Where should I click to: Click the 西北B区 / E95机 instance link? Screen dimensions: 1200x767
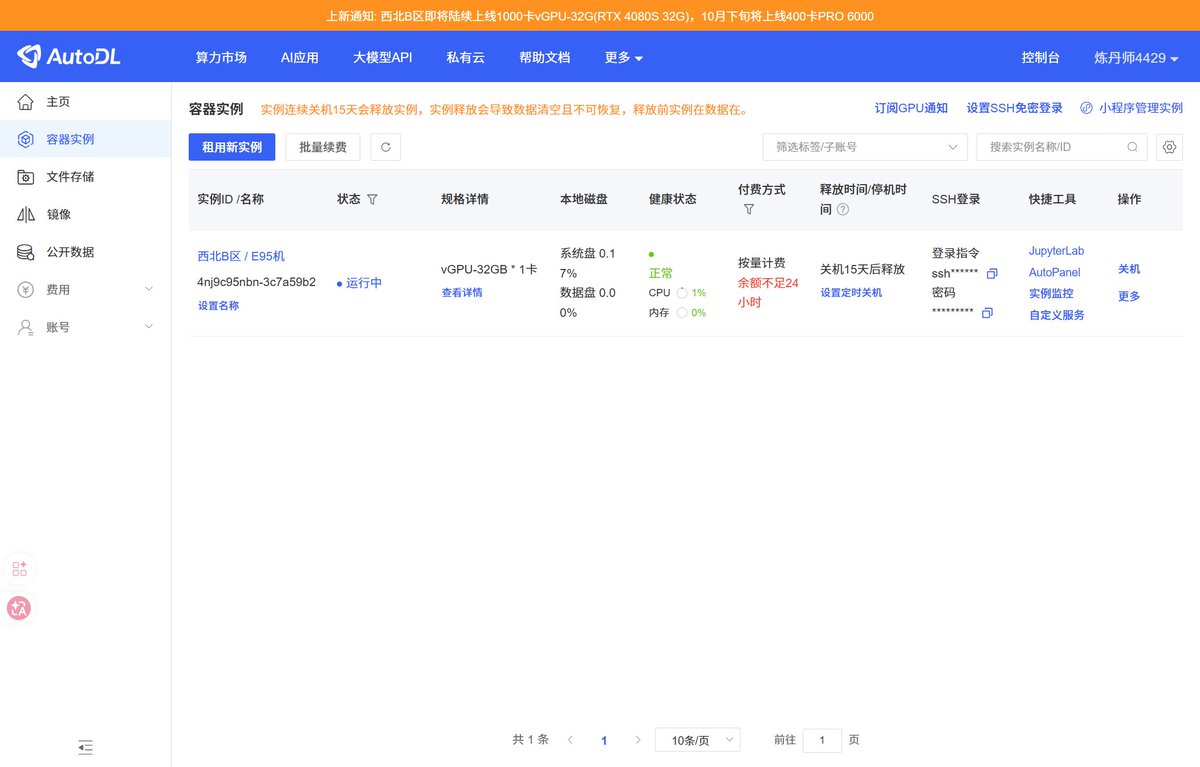[x=241, y=256]
